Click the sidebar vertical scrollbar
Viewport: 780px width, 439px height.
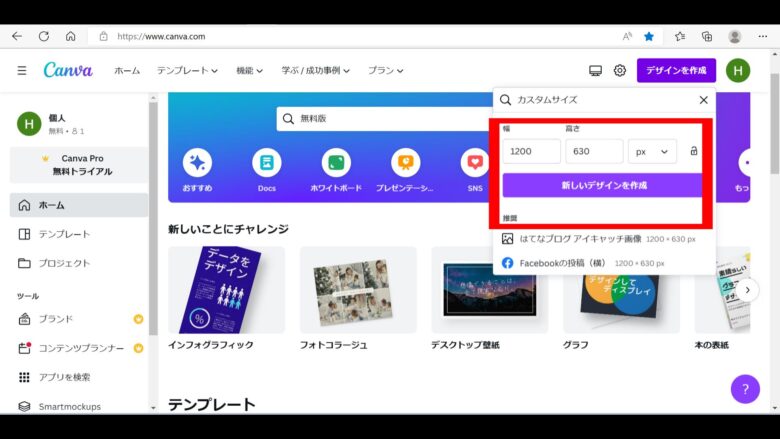[x=153, y=219]
